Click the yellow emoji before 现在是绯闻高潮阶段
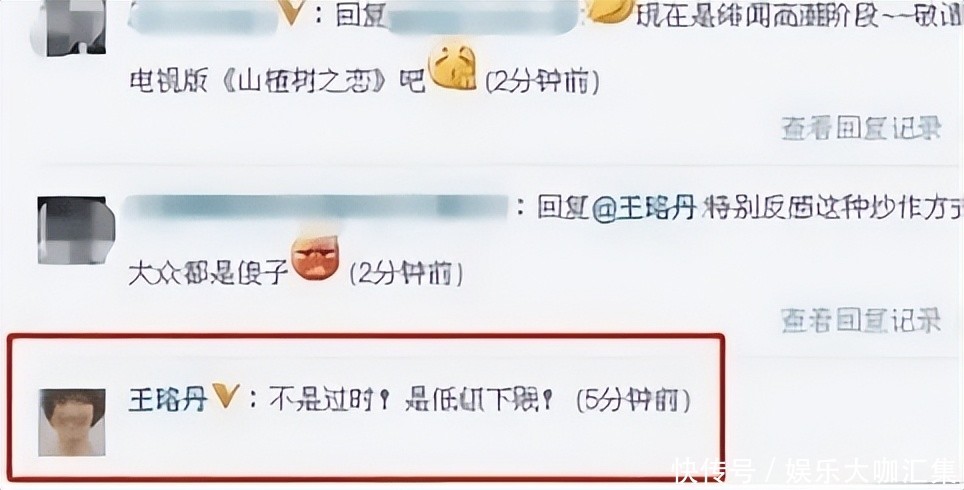The image size is (964, 490). 610,10
